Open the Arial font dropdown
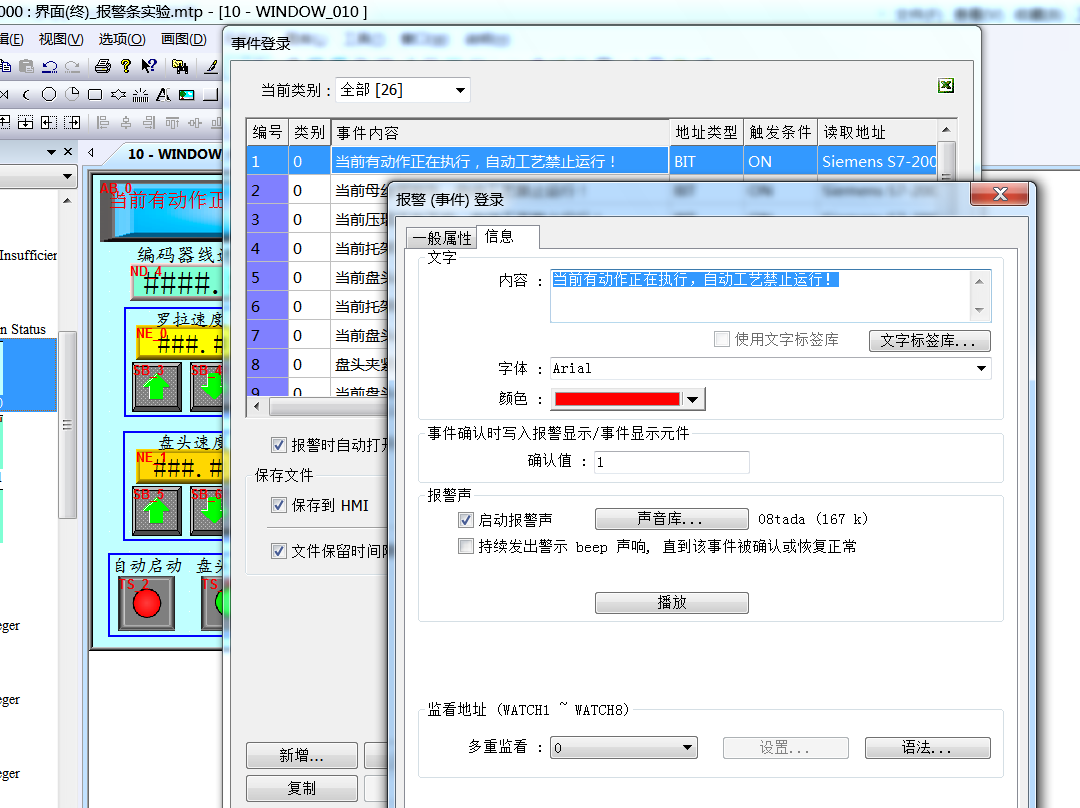The width and height of the screenshot is (1080, 808). (984, 368)
